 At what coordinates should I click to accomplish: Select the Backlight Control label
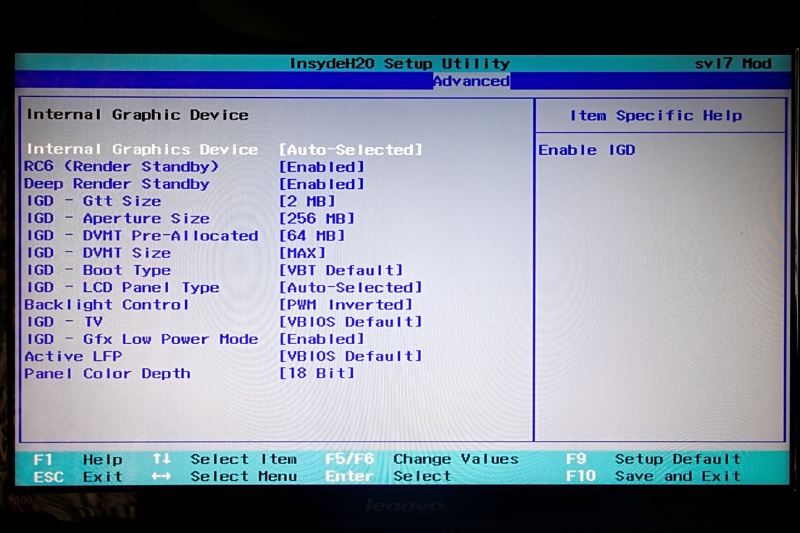click(107, 304)
